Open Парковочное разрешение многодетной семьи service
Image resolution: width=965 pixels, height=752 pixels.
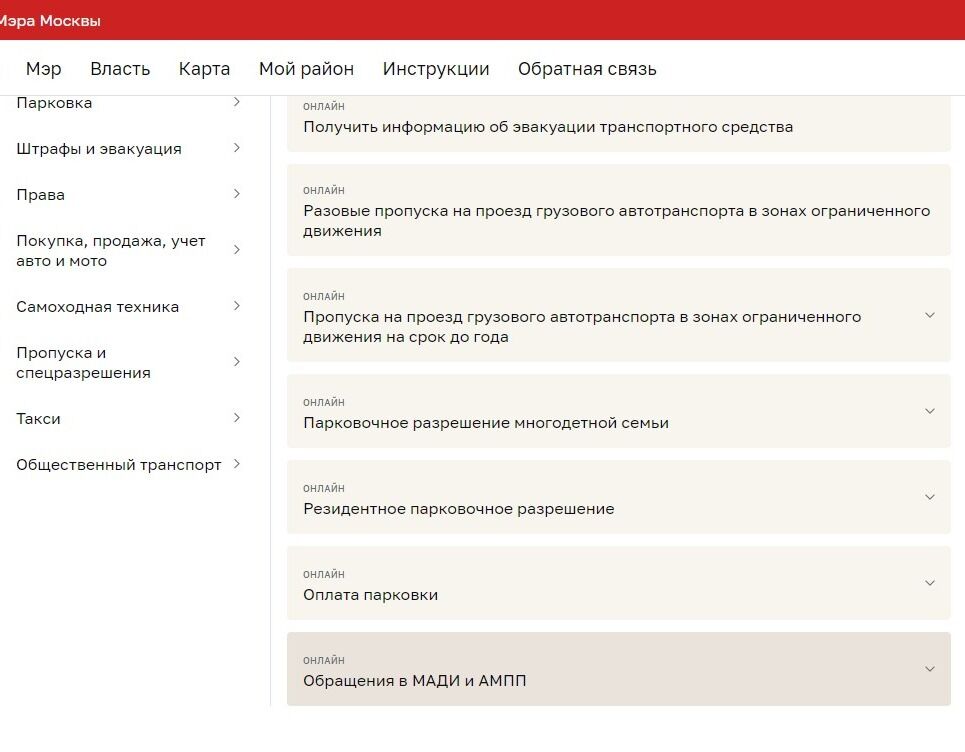point(619,411)
